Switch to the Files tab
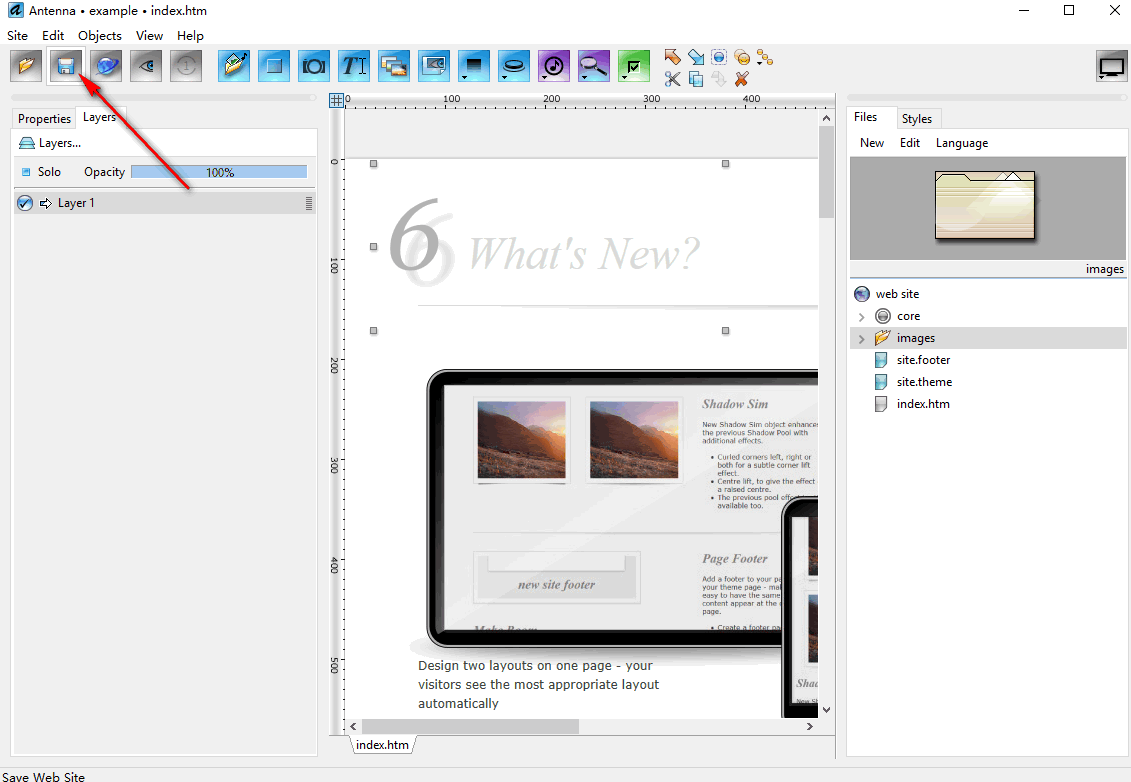This screenshot has height=782, width=1131. point(866,117)
